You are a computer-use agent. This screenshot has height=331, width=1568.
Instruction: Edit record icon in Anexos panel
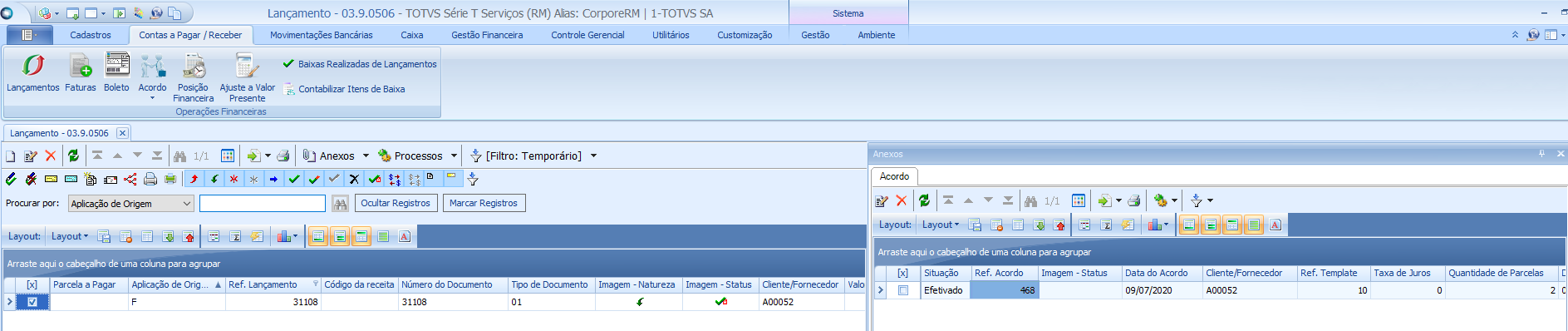coord(882,200)
